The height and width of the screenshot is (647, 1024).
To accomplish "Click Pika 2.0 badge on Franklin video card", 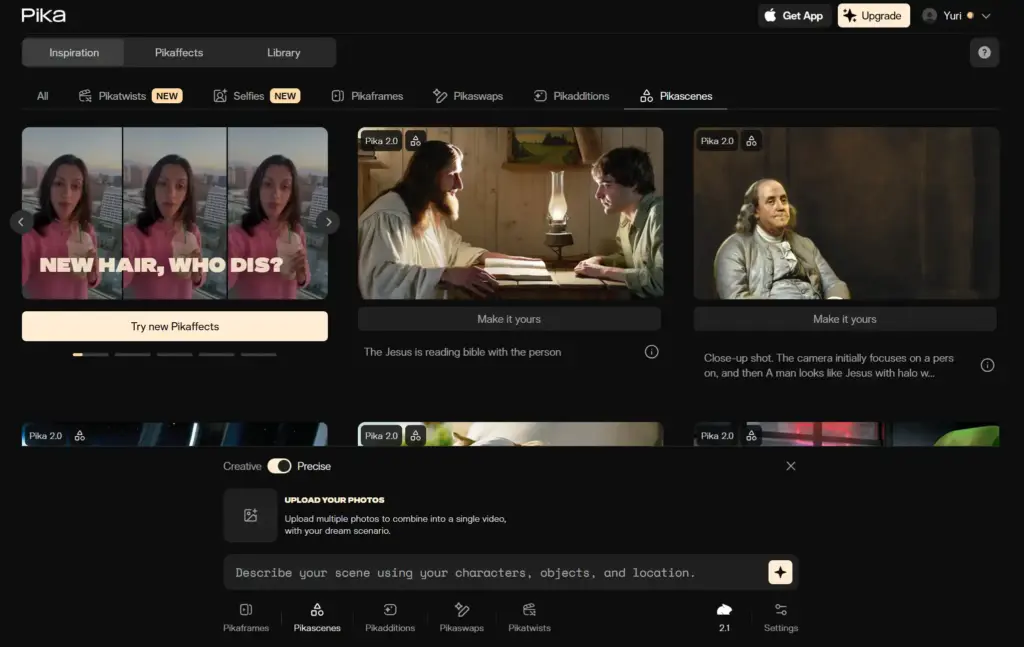I will point(717,141).
